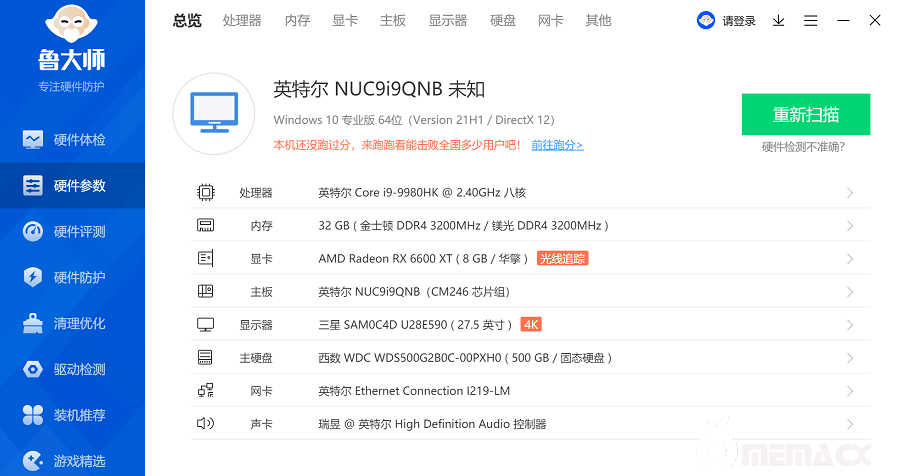Open 驱动检测 menu label
This screenshot has width=898, height=476.
[80, 369]
